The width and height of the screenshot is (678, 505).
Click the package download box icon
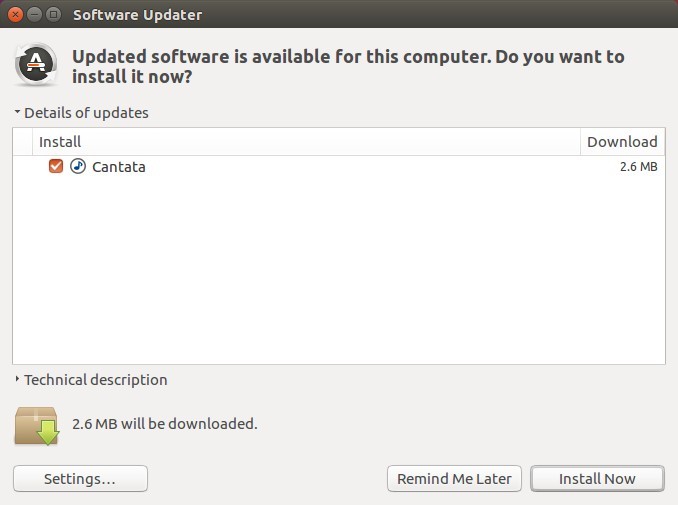36,425
